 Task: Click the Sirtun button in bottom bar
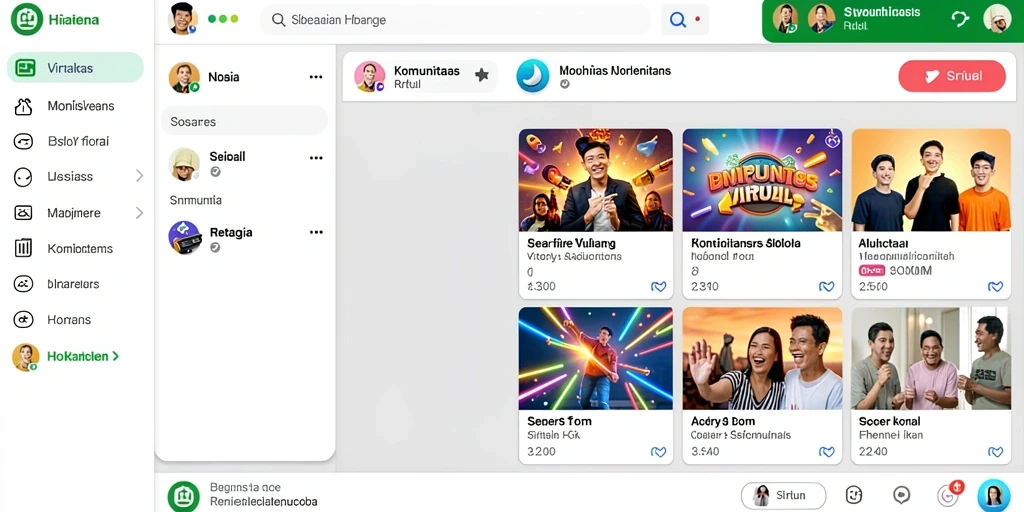(x=783, y=496)
